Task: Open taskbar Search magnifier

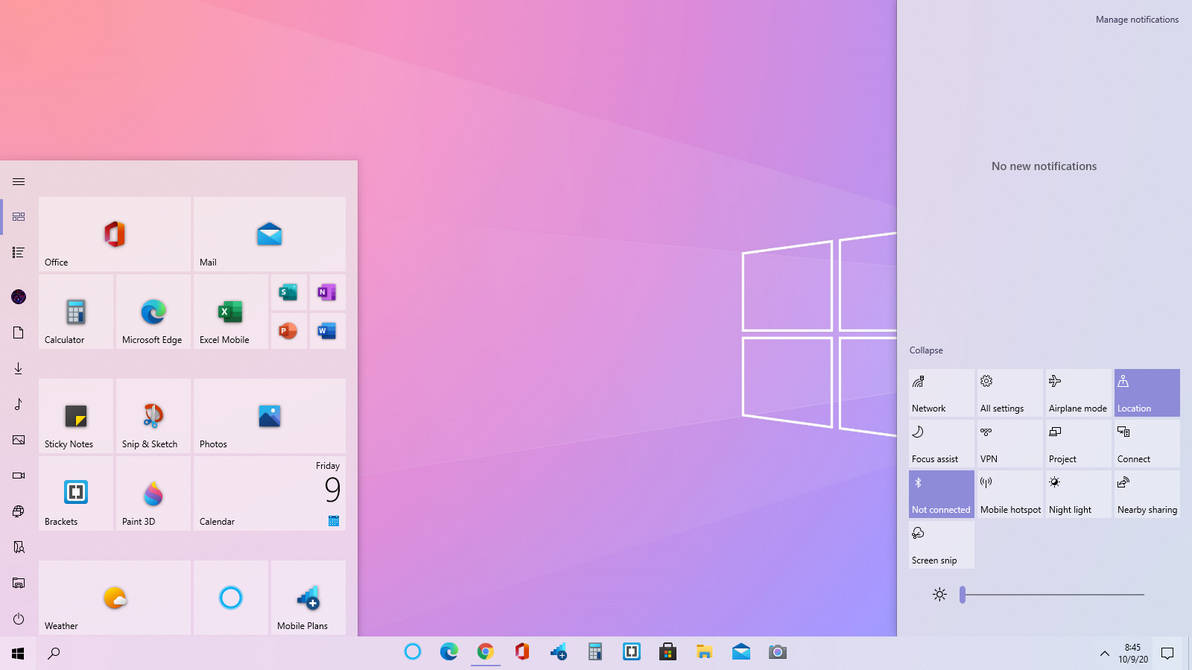Action: (54, 653)
